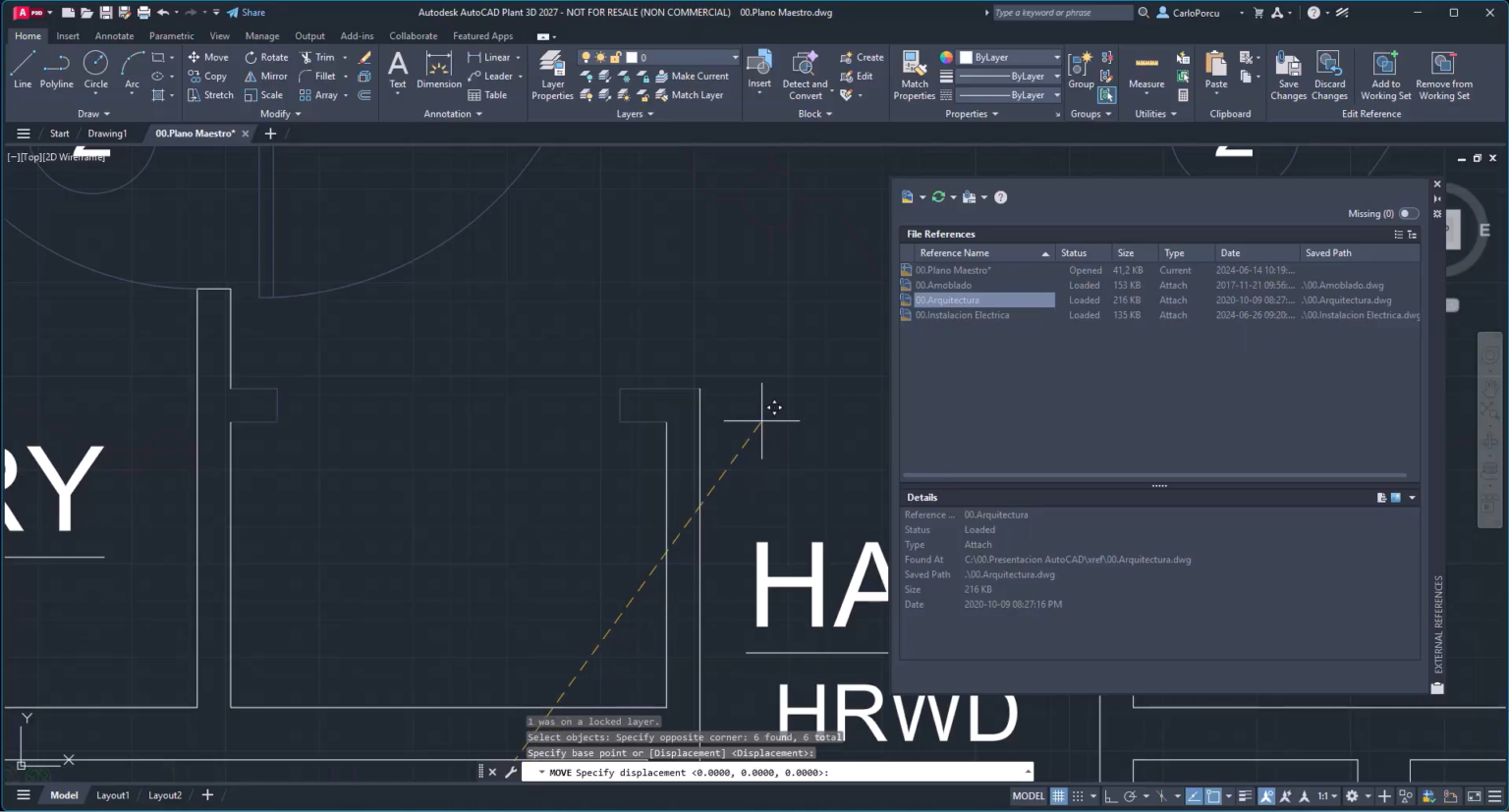Viewport: 1509px width, 812px height.
Task: Open Layer Properties manager
Action: click(x=552, y=76)
